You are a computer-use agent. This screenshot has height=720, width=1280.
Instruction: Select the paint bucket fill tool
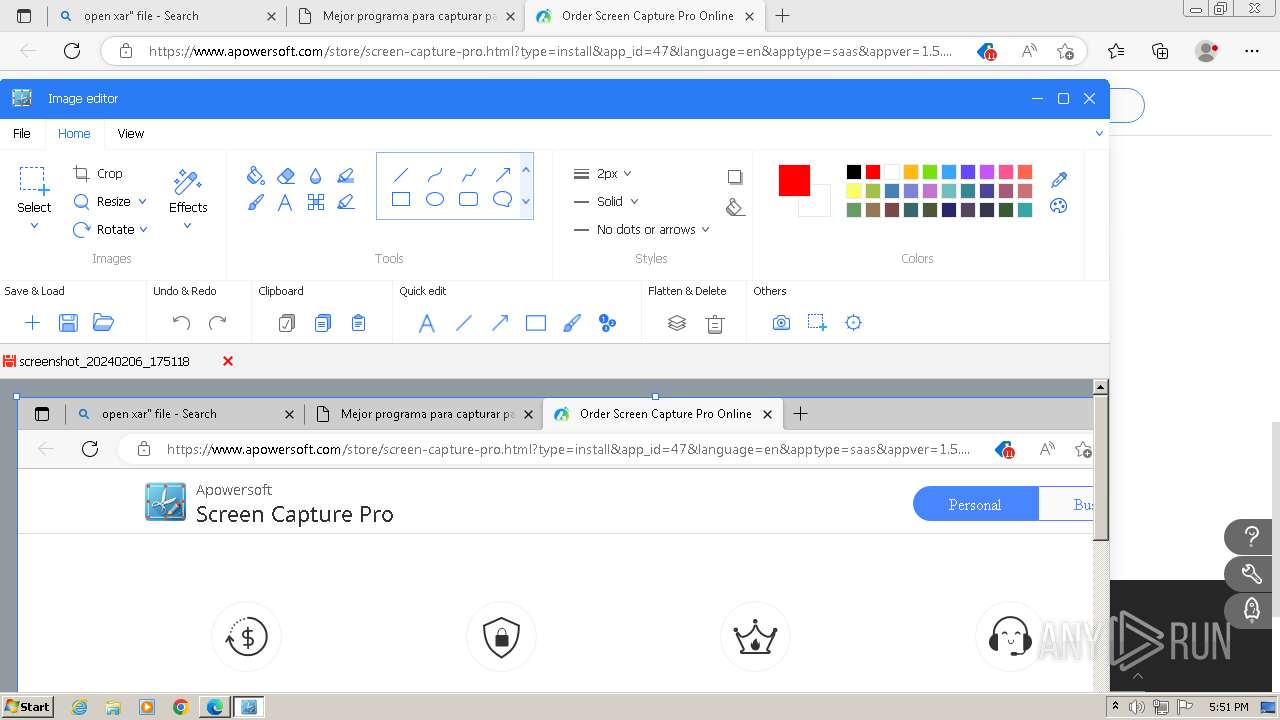click(255, 175)
